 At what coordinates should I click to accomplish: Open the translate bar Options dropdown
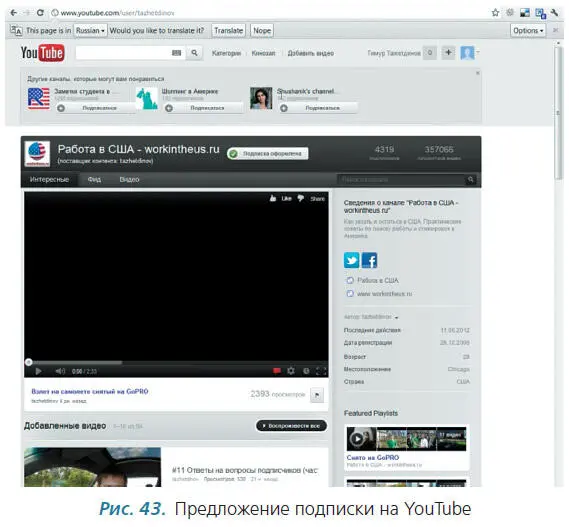tap(528, 30)
